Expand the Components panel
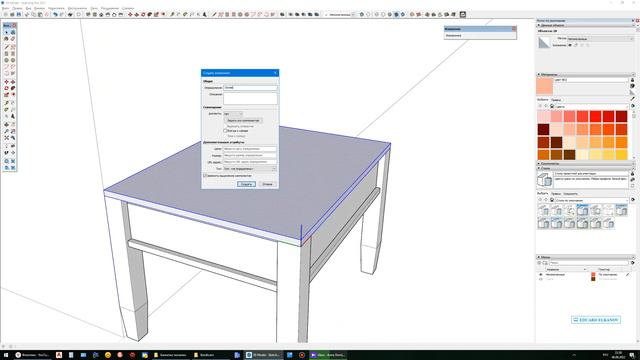The image size is (640, 360). click(x=539, y=163)
